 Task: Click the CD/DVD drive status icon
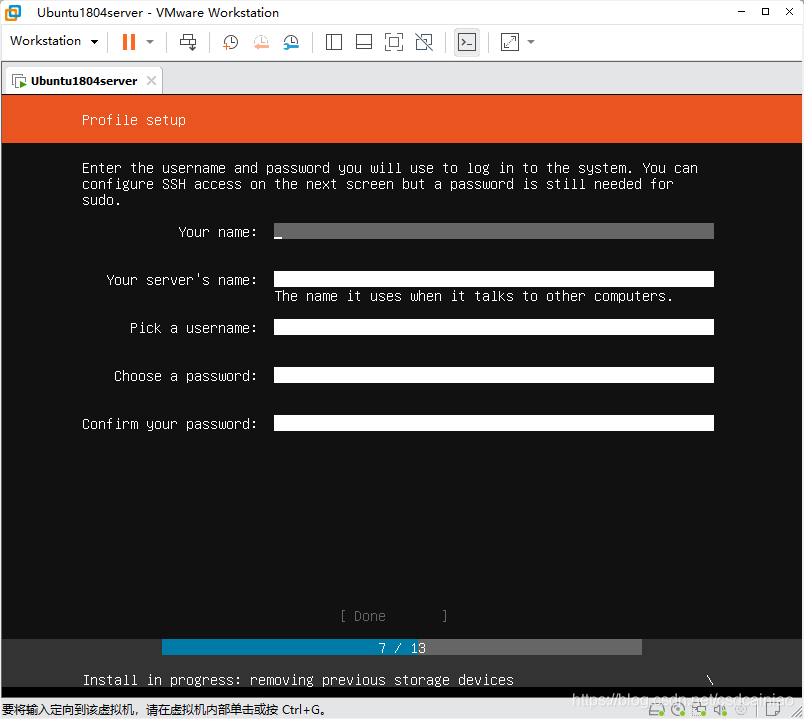pos(678,710)
